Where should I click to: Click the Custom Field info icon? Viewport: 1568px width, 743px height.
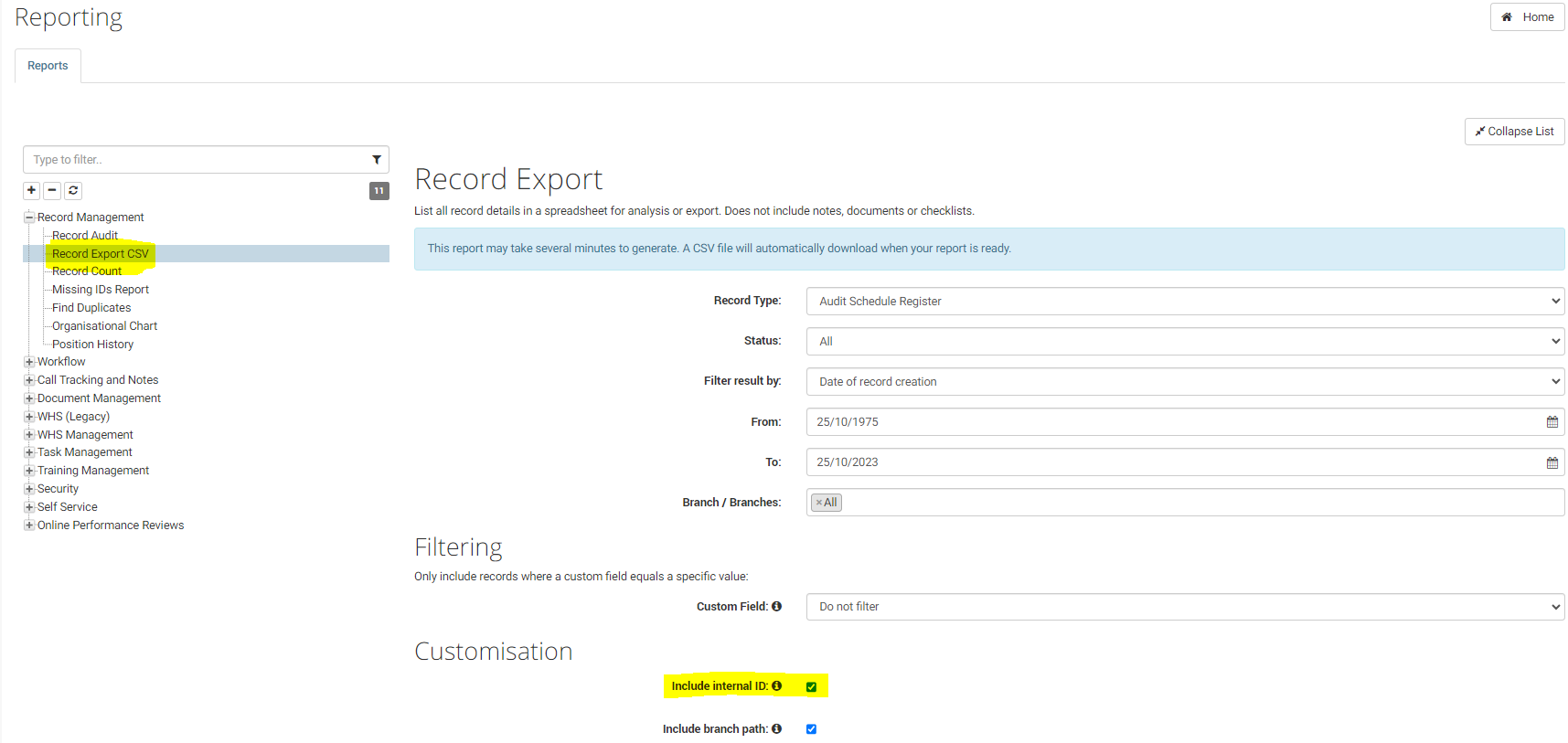tap(776, 606)
